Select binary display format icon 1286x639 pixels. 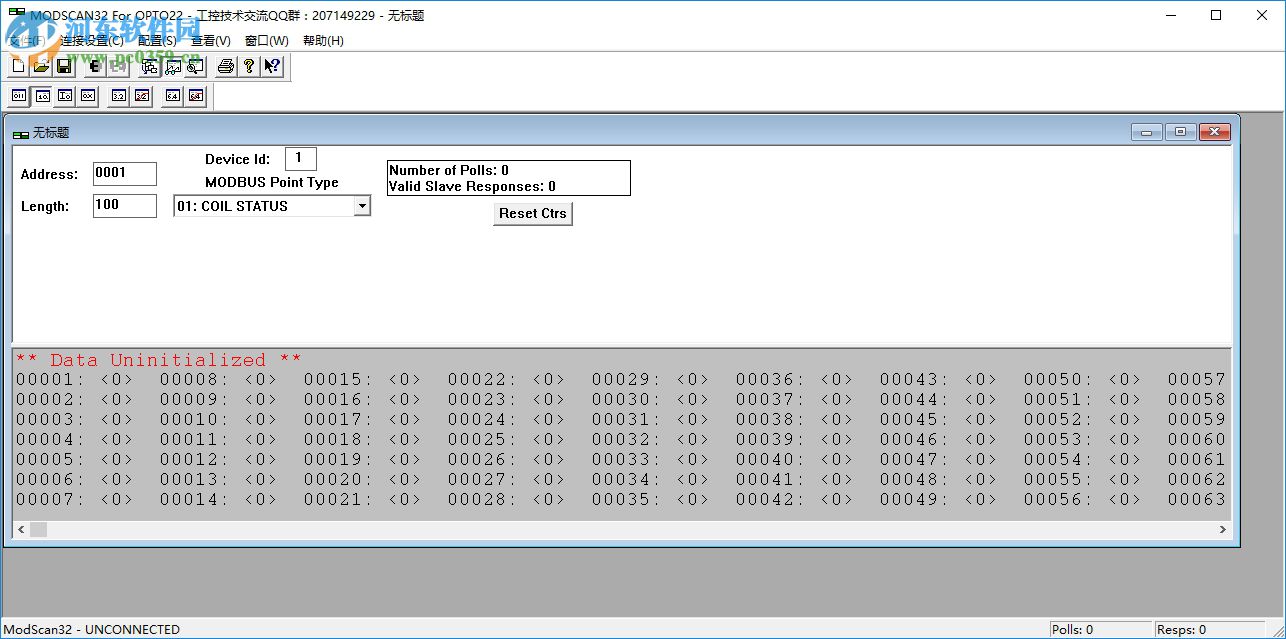click(19, 96)
